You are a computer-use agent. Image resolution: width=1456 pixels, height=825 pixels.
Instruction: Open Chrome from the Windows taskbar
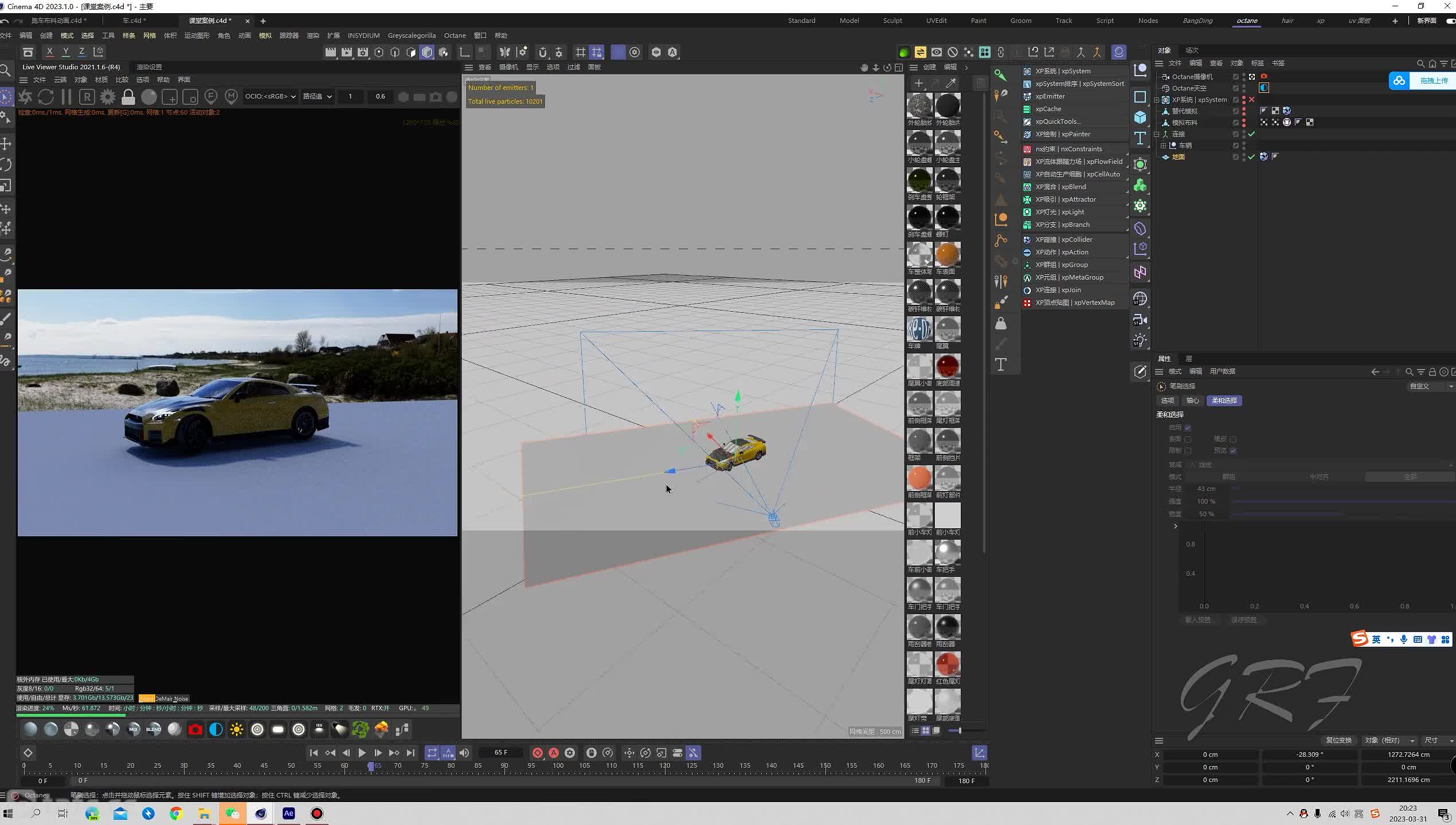coord(176,814)
